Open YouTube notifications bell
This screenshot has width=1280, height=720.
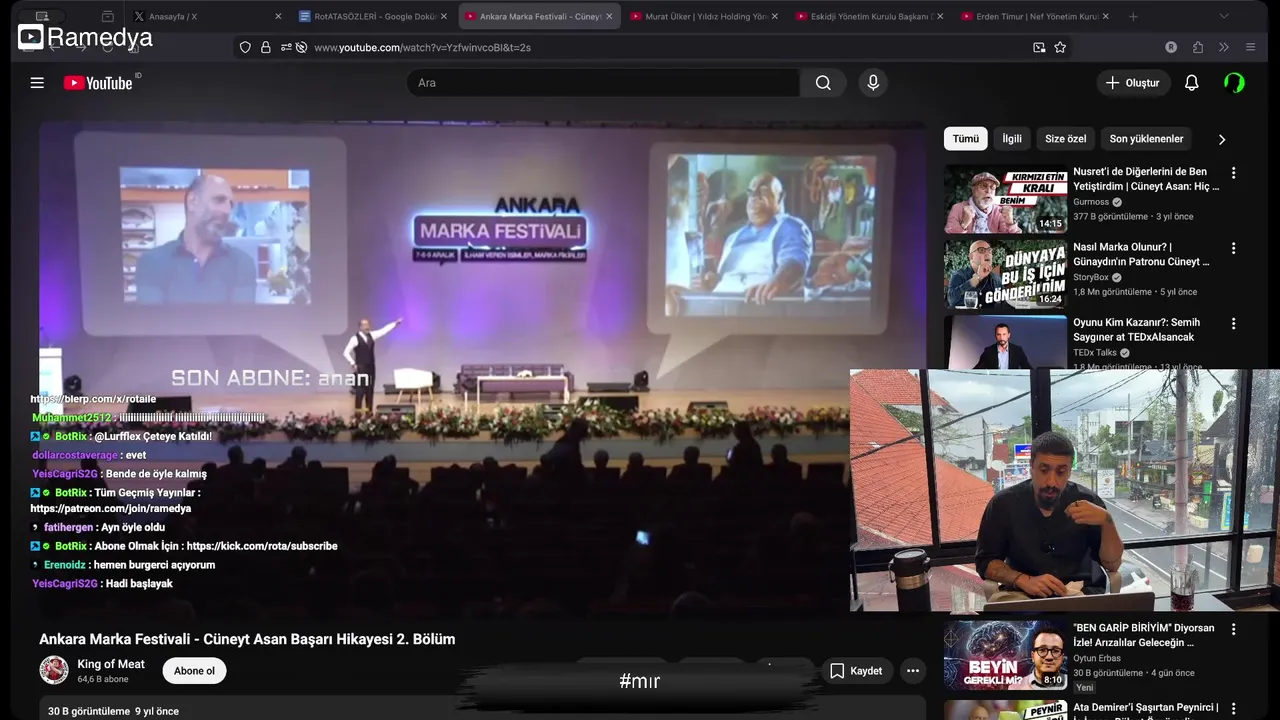(x=1191, y=83)
